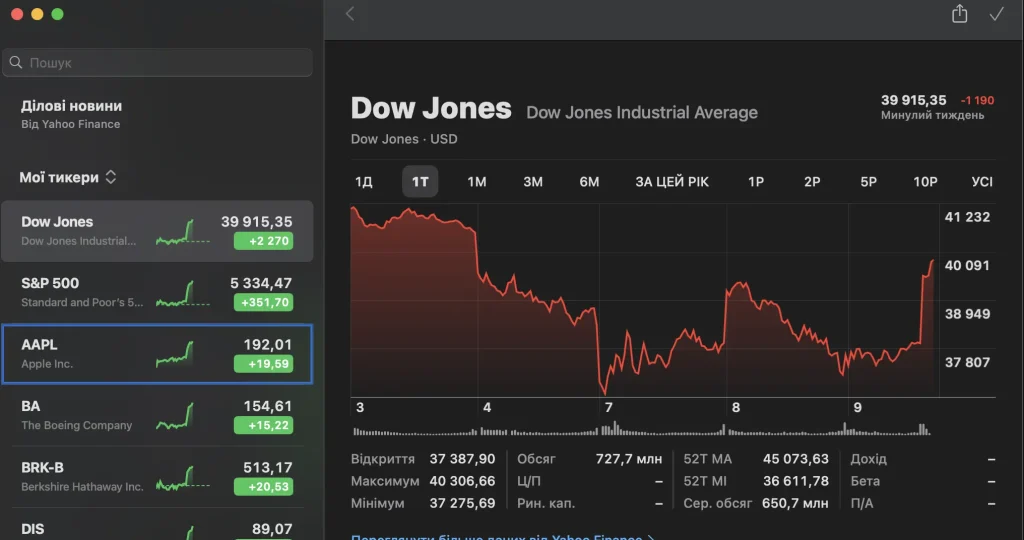
Task: Go back with the left chevron
Action: click(x=350, y=14)
